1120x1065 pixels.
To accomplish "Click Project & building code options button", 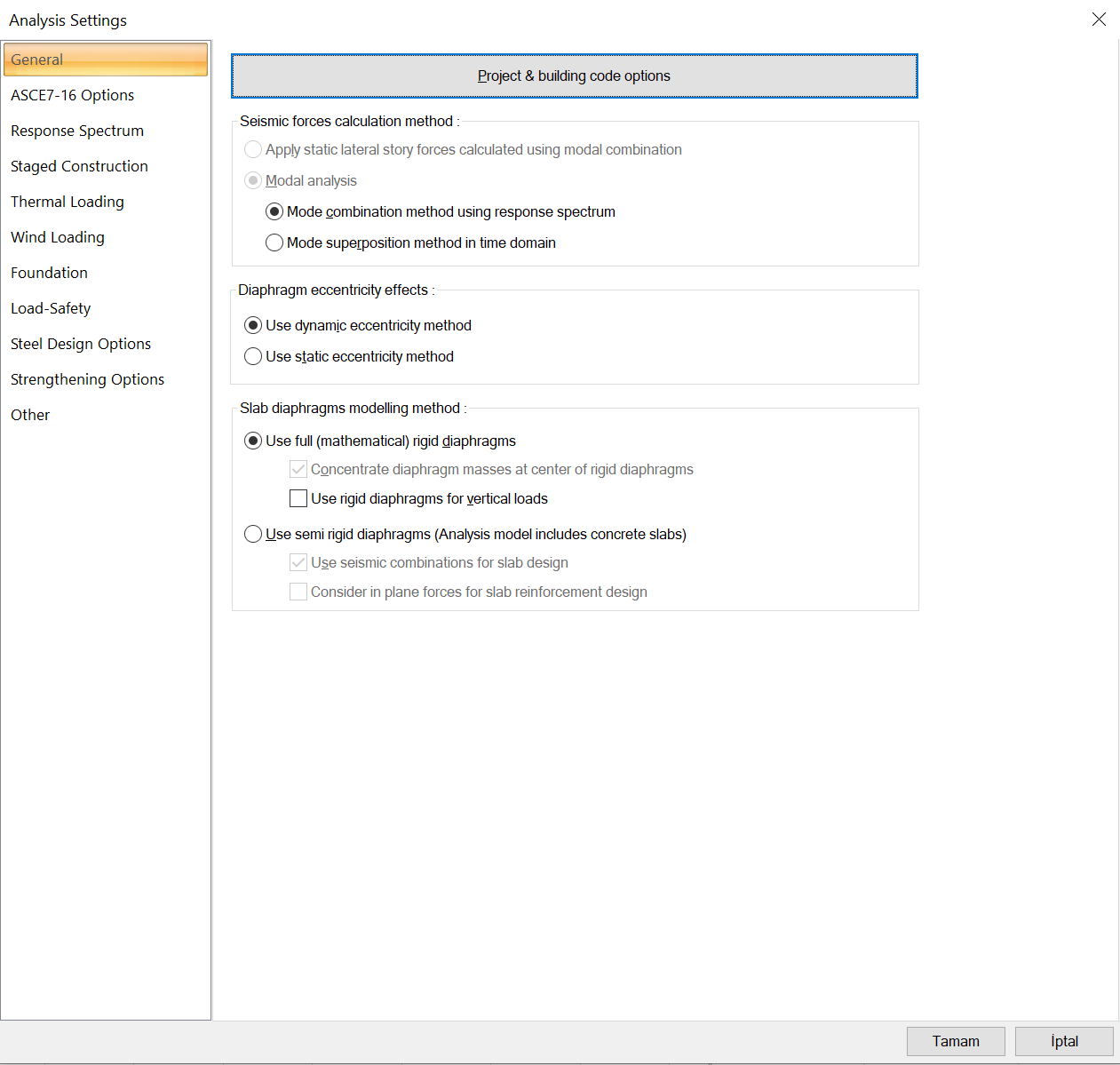I will coord(574,76).
